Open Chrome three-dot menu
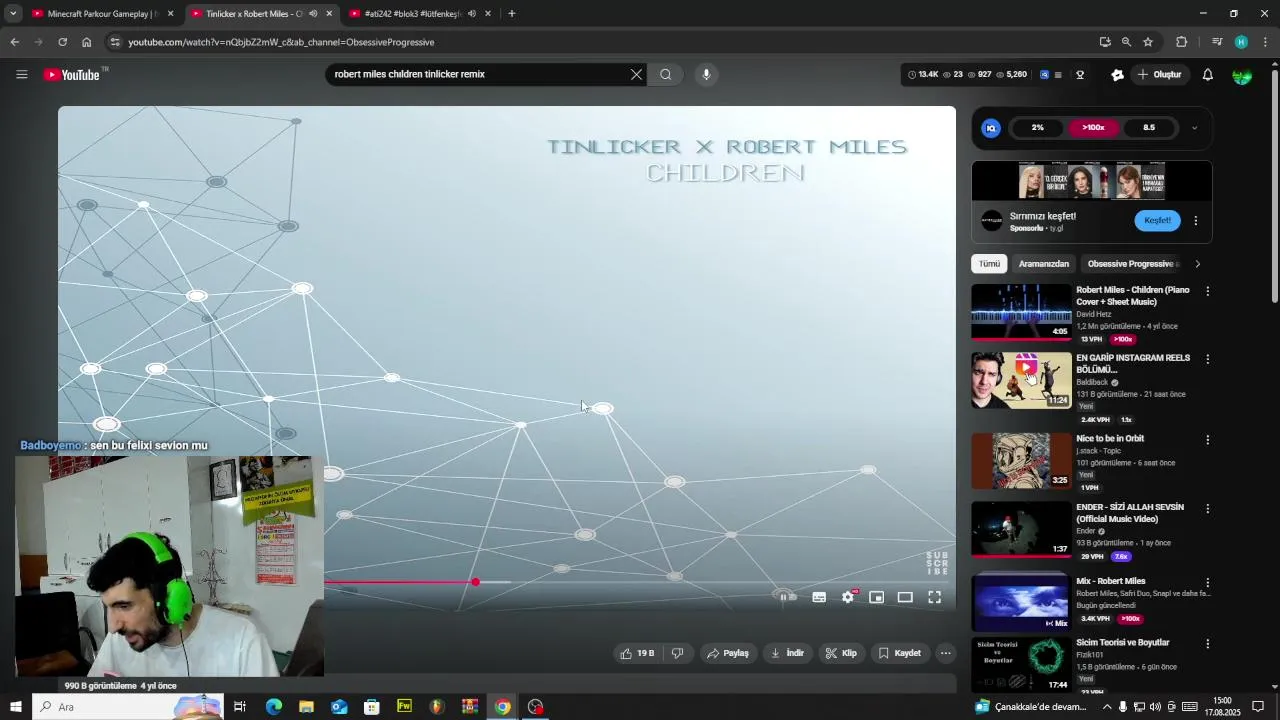This screenshot has height=720, width=1280. click(1266, 42)
